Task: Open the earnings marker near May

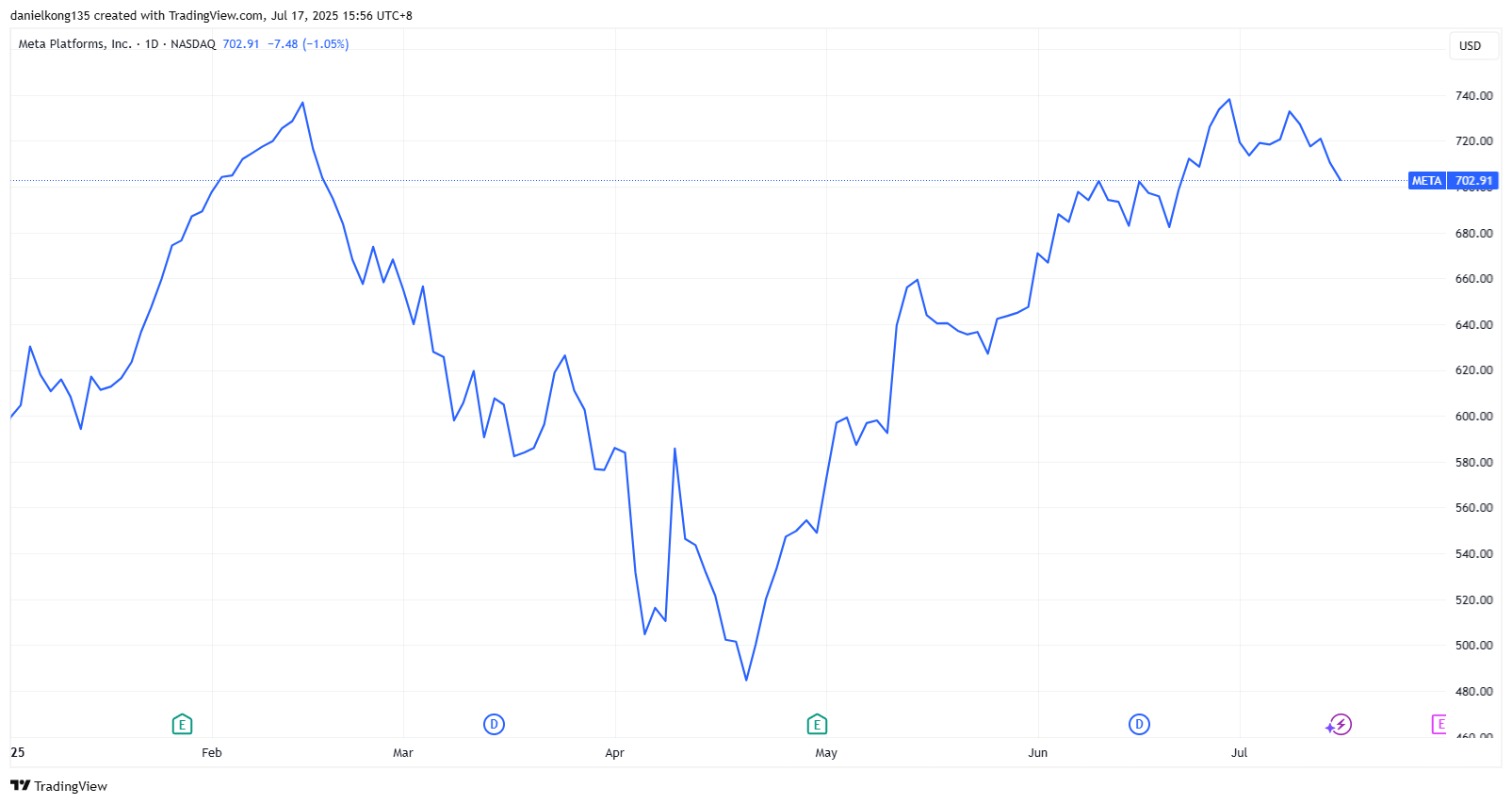Action: tap(817, 724)
